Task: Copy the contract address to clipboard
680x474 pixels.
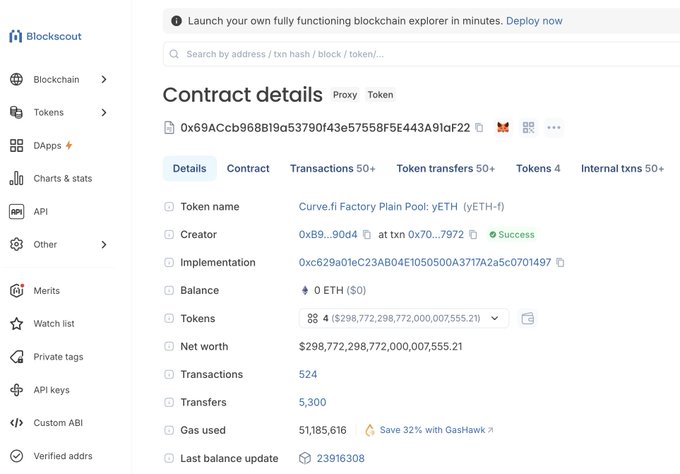Action: click(479, 128)
